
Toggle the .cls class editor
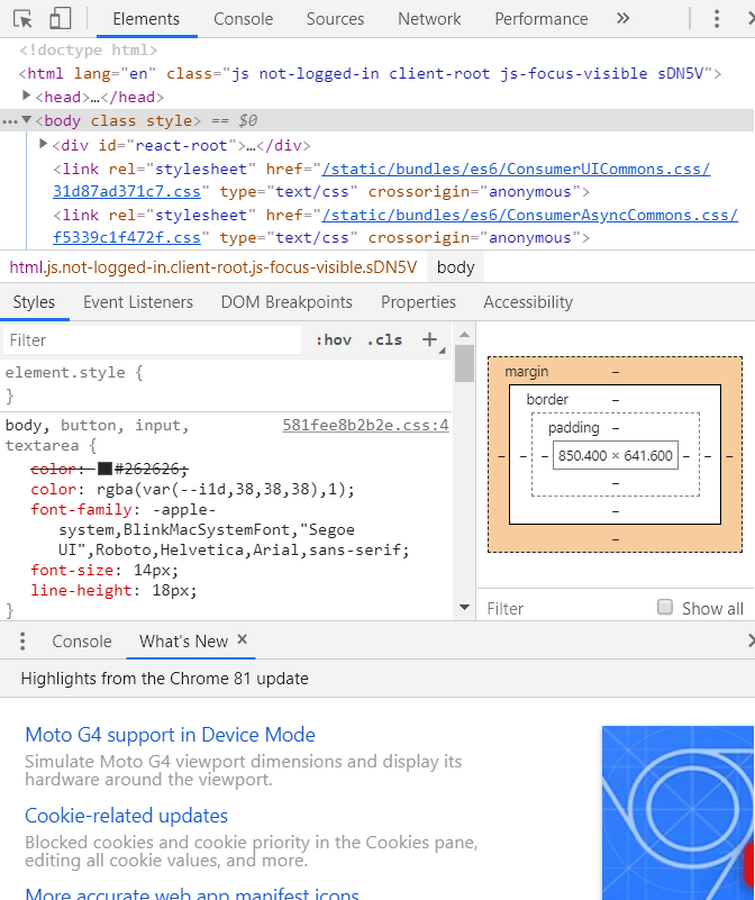[x=385, y=340]
